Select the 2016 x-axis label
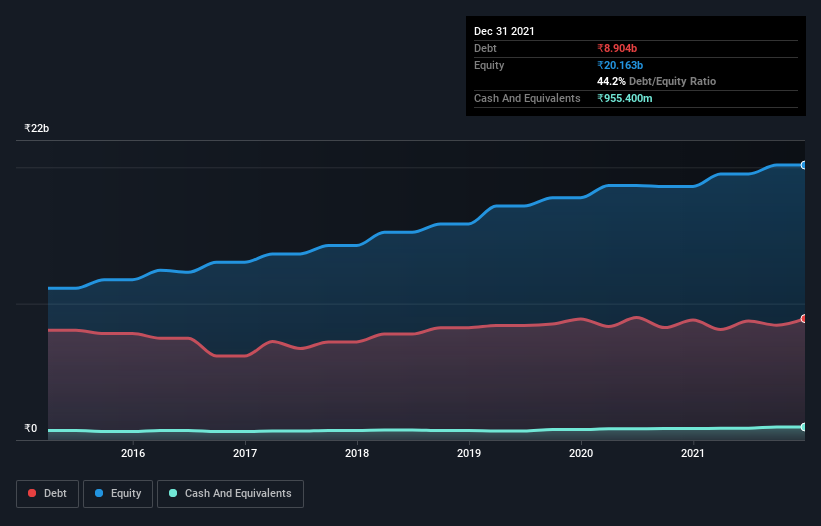Screen dimensions: 821x526 (133, 453)
